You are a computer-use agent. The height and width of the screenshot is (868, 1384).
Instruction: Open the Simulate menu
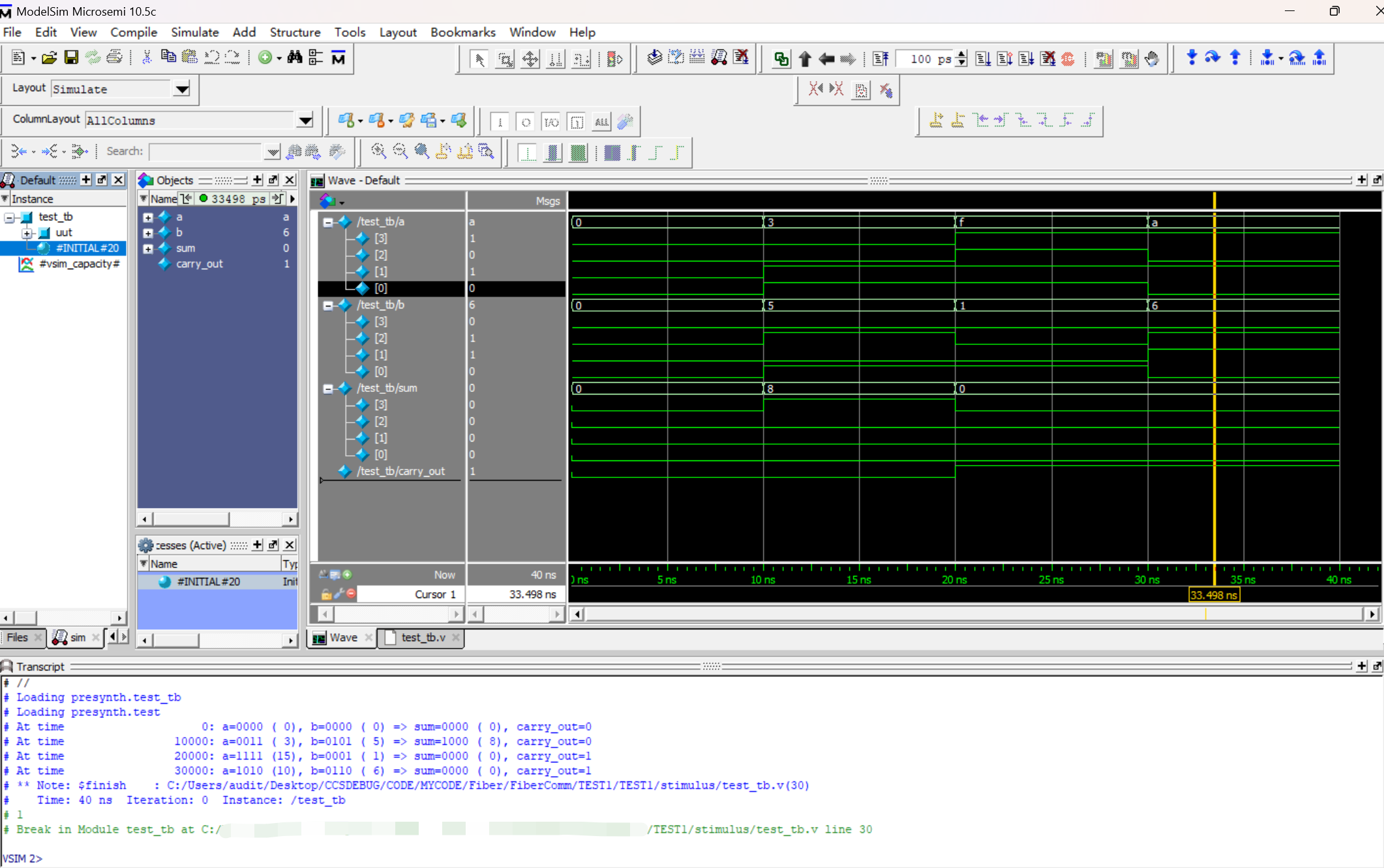click(194, 32)
